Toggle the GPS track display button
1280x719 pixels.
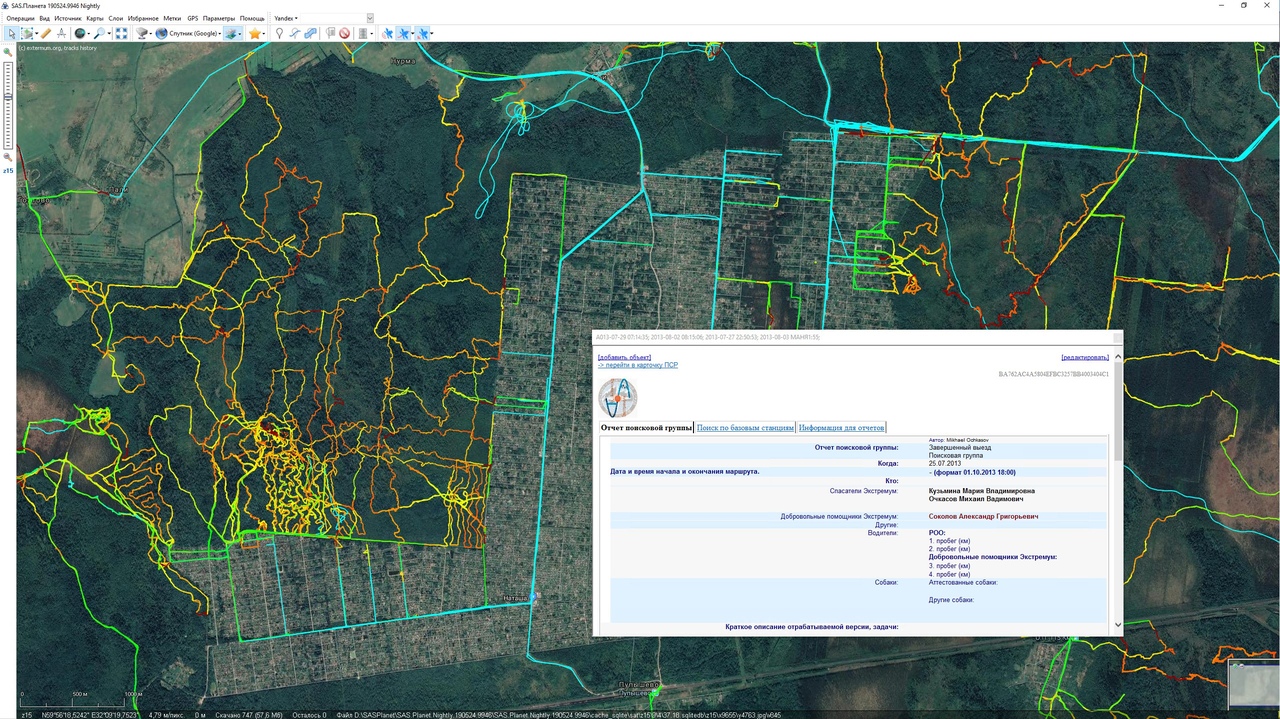(x=405, y=33)
